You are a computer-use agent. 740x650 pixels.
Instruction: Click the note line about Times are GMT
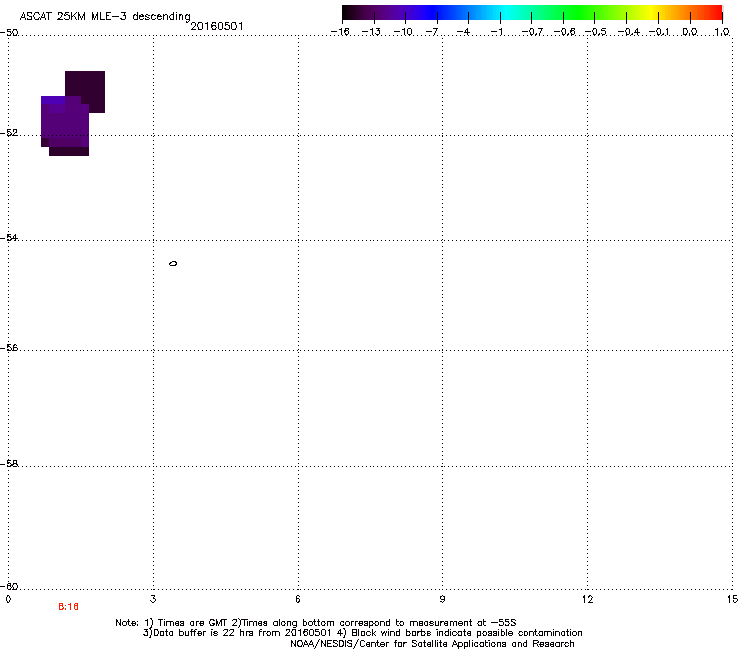316,623
